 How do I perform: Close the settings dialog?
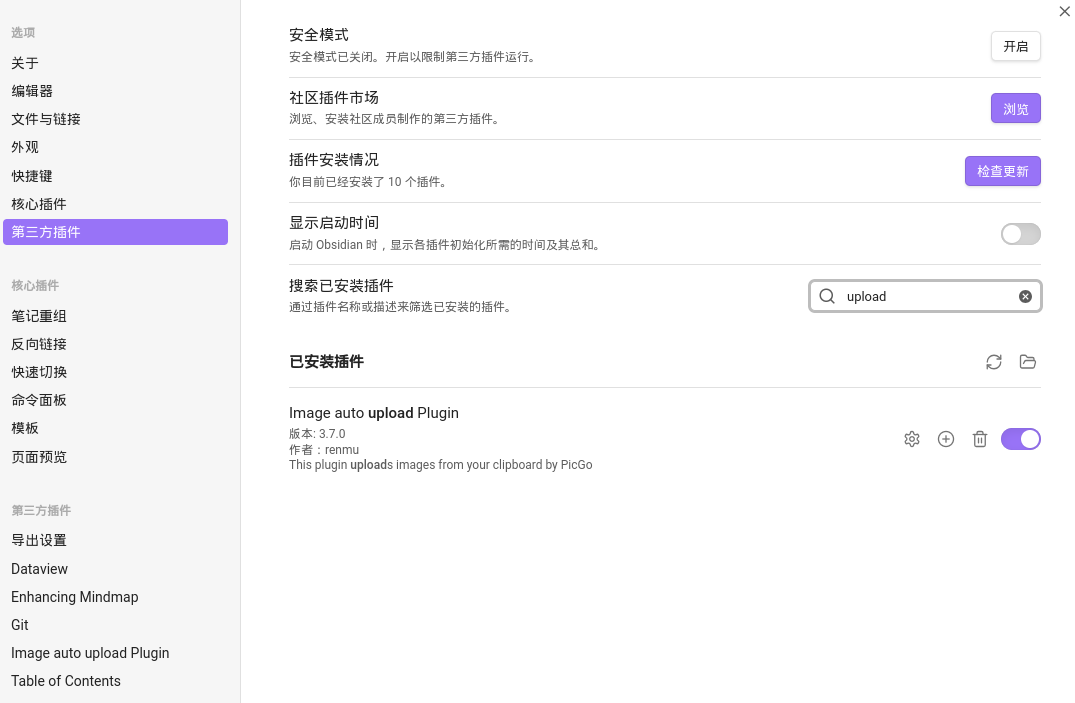[x=1064, y=11]
